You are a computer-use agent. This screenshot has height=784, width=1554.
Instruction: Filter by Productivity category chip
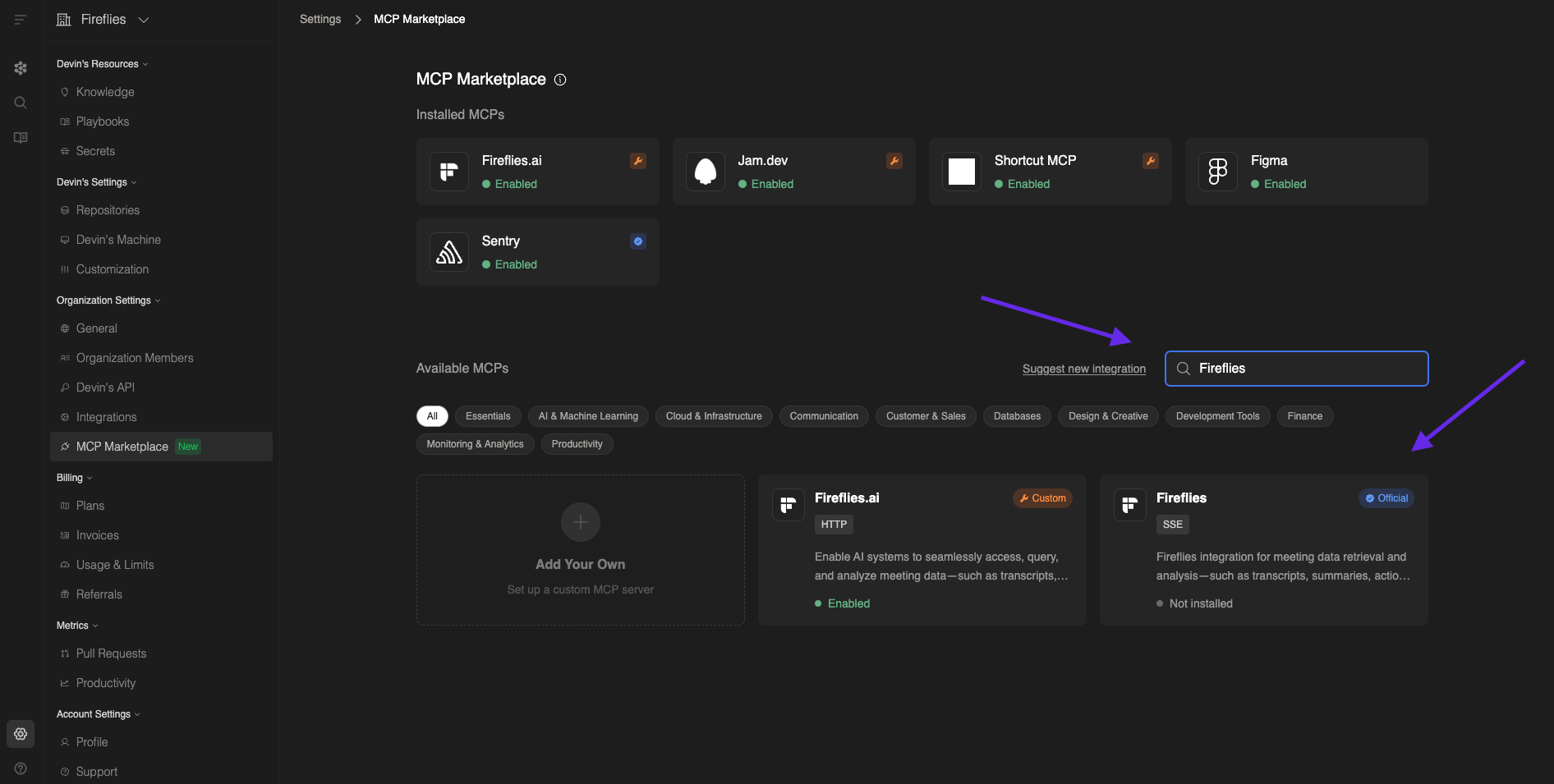[x=577, y=444]
